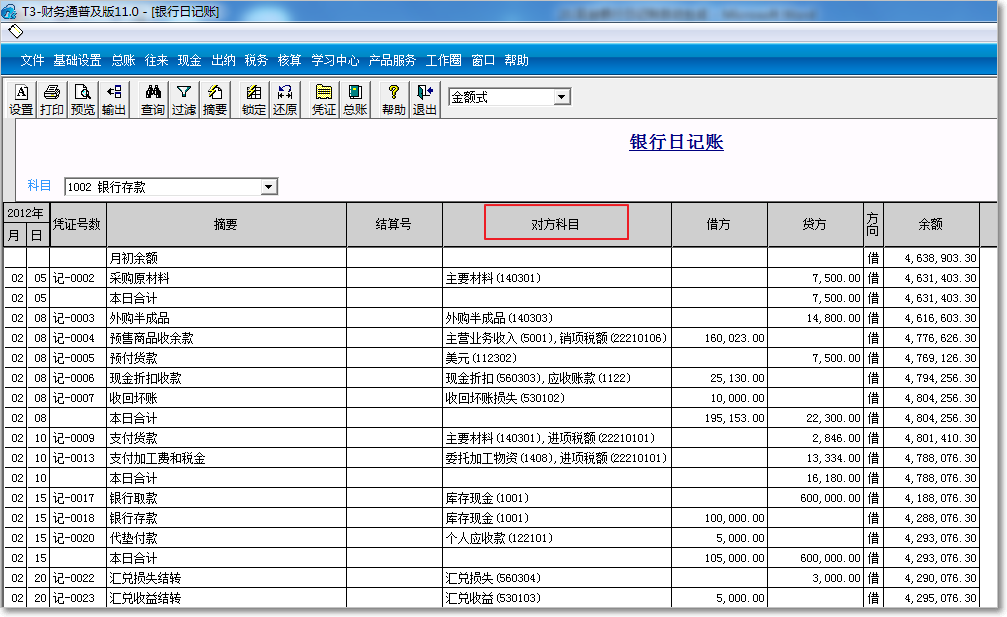Open 查询 (Query) binoculars icon

(153, 100)
